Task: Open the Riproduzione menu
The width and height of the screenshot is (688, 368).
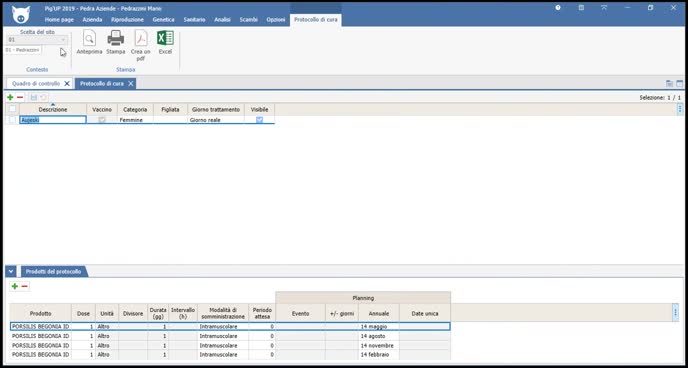Action: click(127, 20)
